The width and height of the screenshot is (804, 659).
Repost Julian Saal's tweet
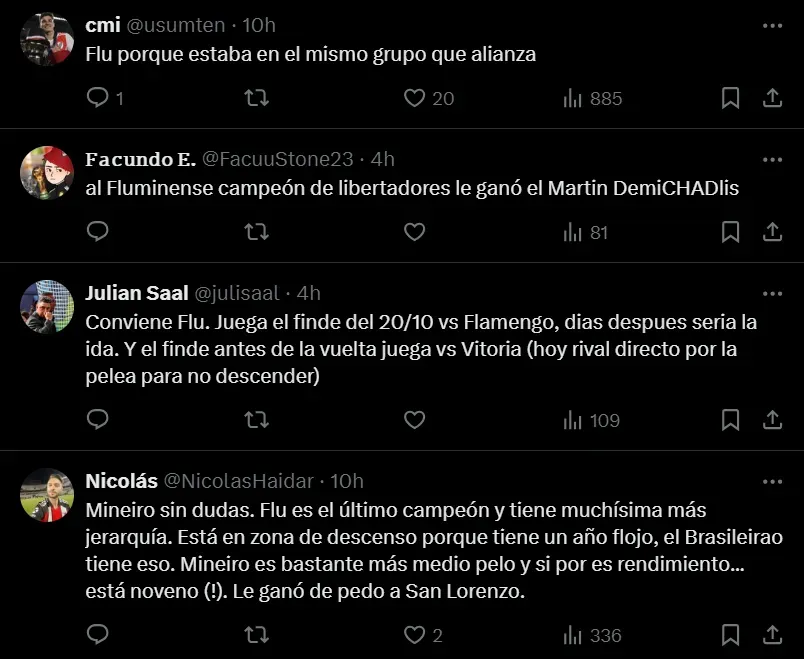click(x=256, y=420)
